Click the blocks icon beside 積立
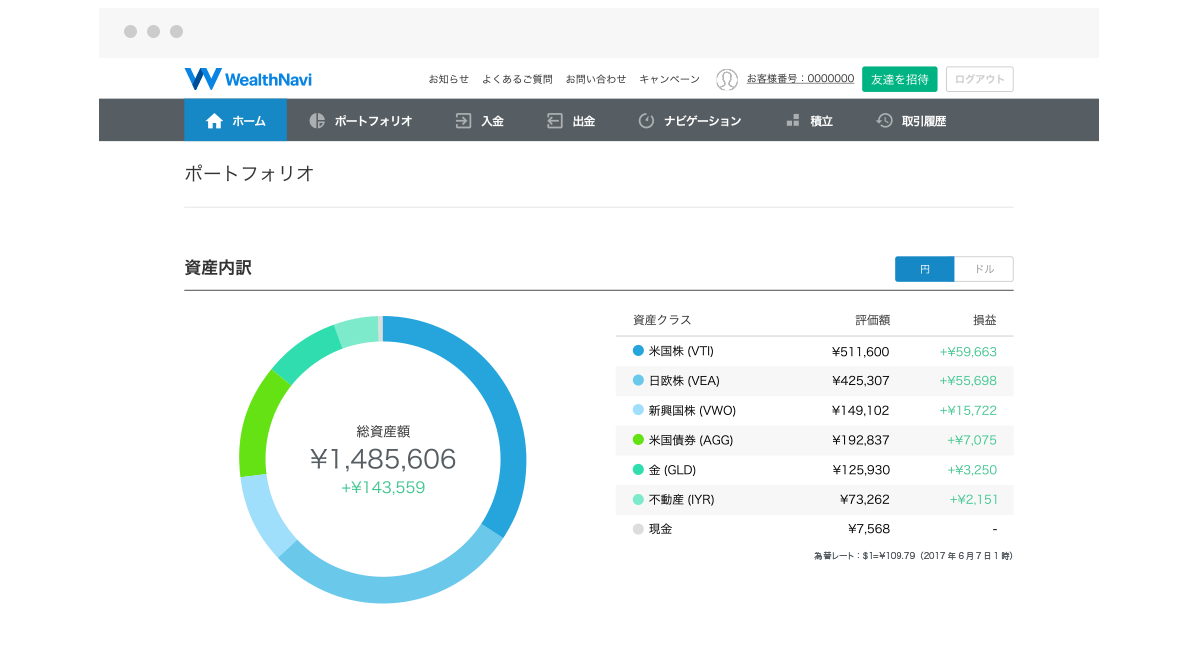 (792, 121)
